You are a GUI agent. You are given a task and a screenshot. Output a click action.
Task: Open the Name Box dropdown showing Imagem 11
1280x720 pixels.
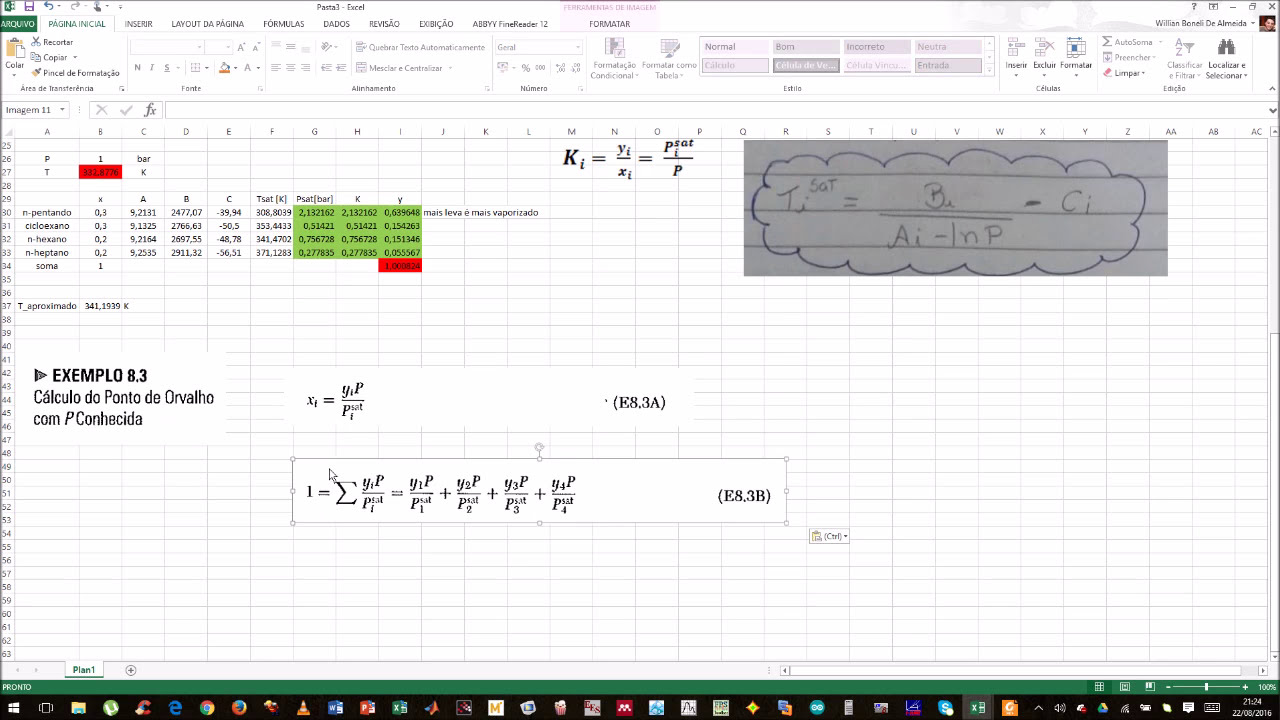[62, 110]
